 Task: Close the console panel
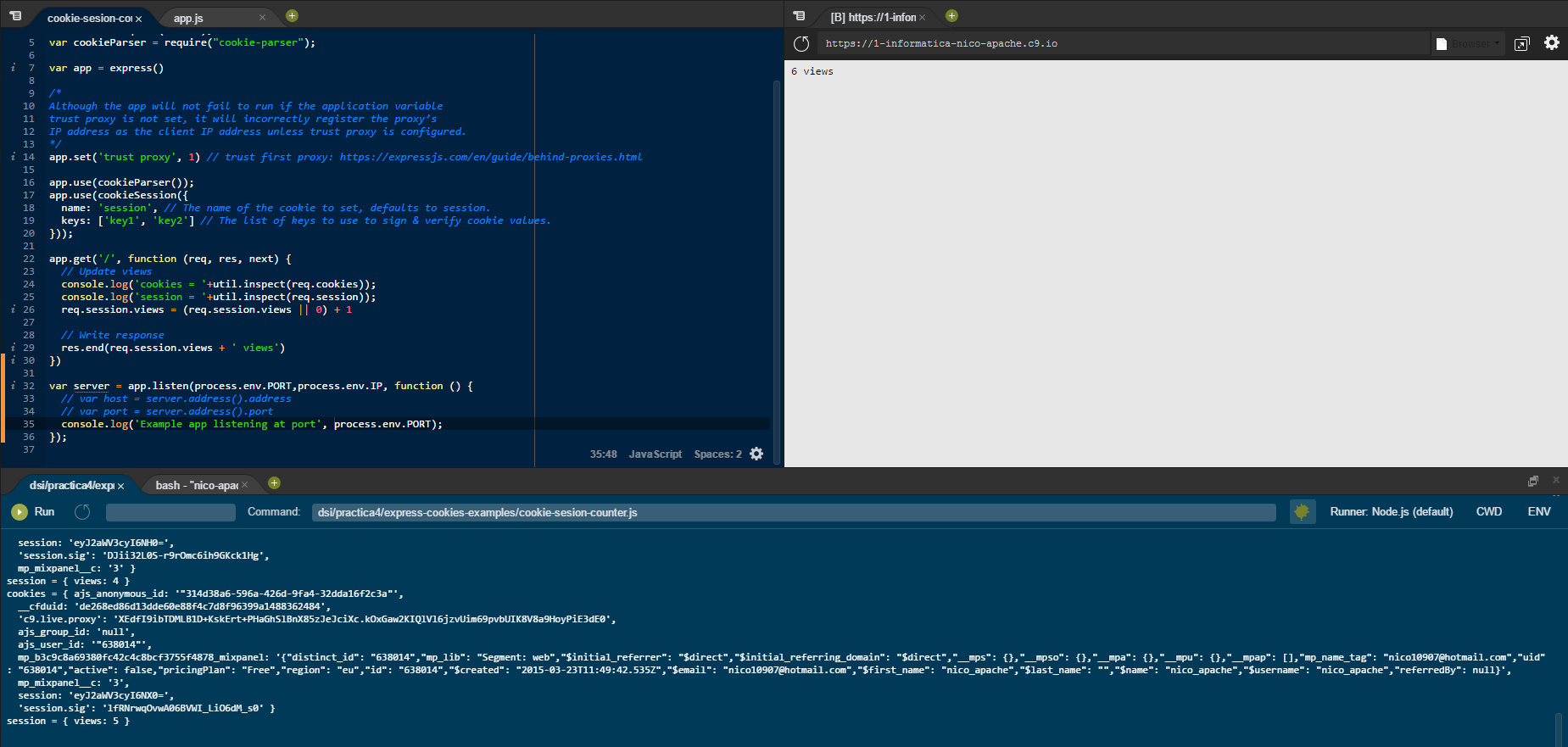coord(1556,480)
